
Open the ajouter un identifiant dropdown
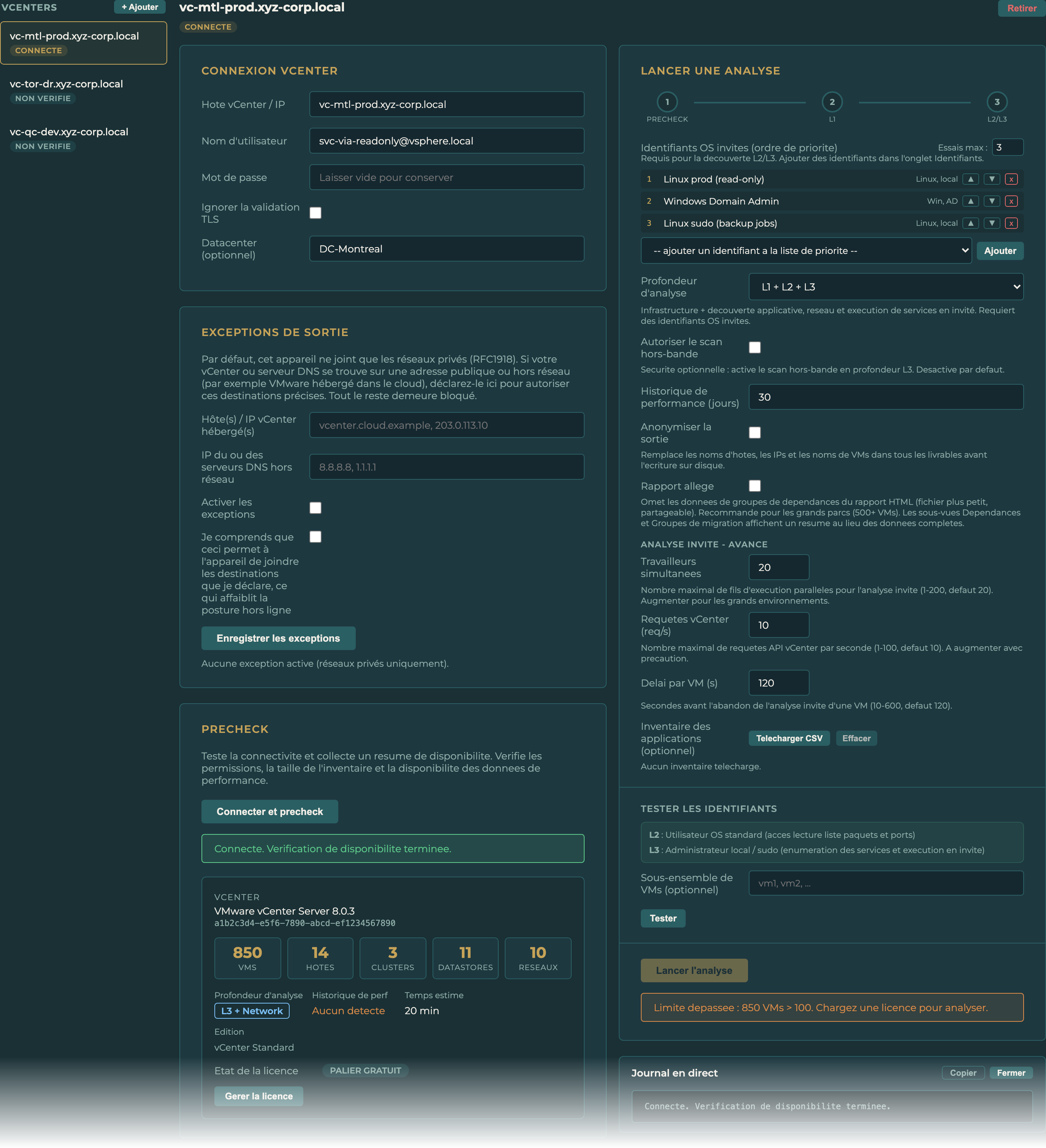[x=806, y=251]
